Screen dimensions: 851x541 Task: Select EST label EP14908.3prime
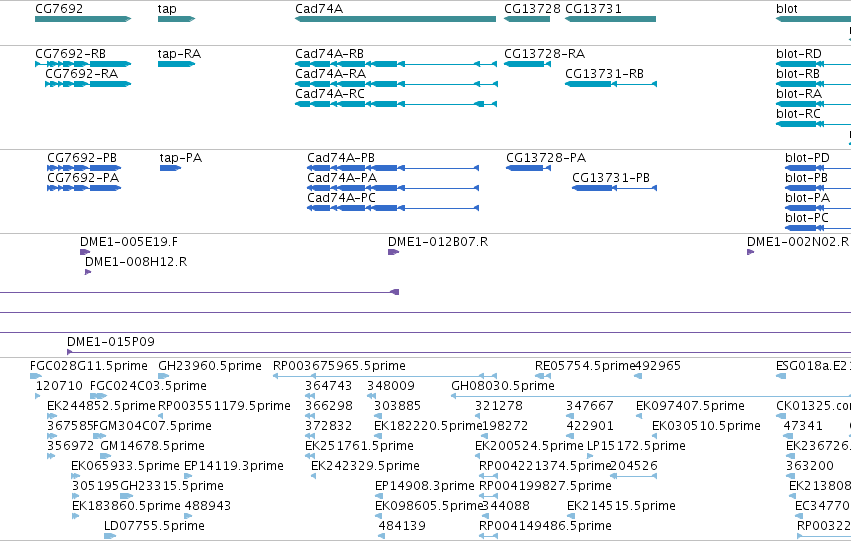tap(425, 486)
